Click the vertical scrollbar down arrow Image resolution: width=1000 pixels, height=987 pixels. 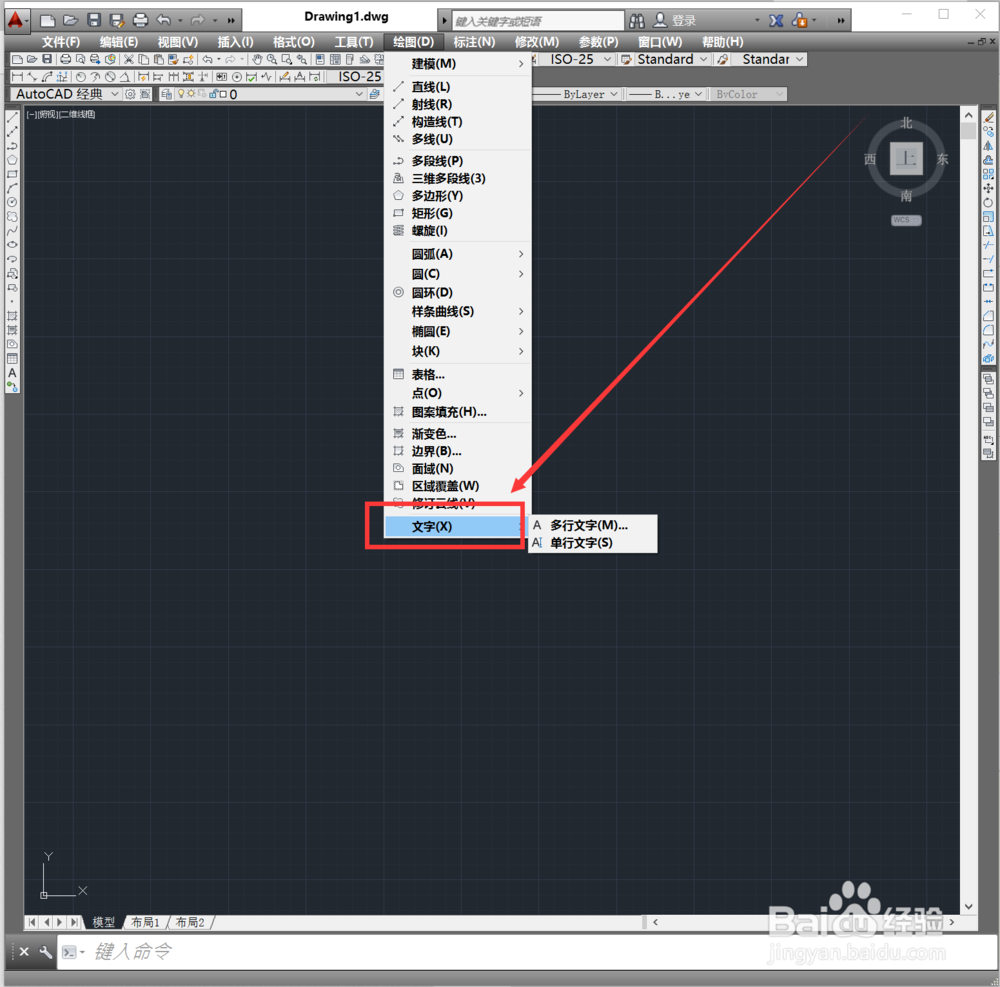pos(968,906)
